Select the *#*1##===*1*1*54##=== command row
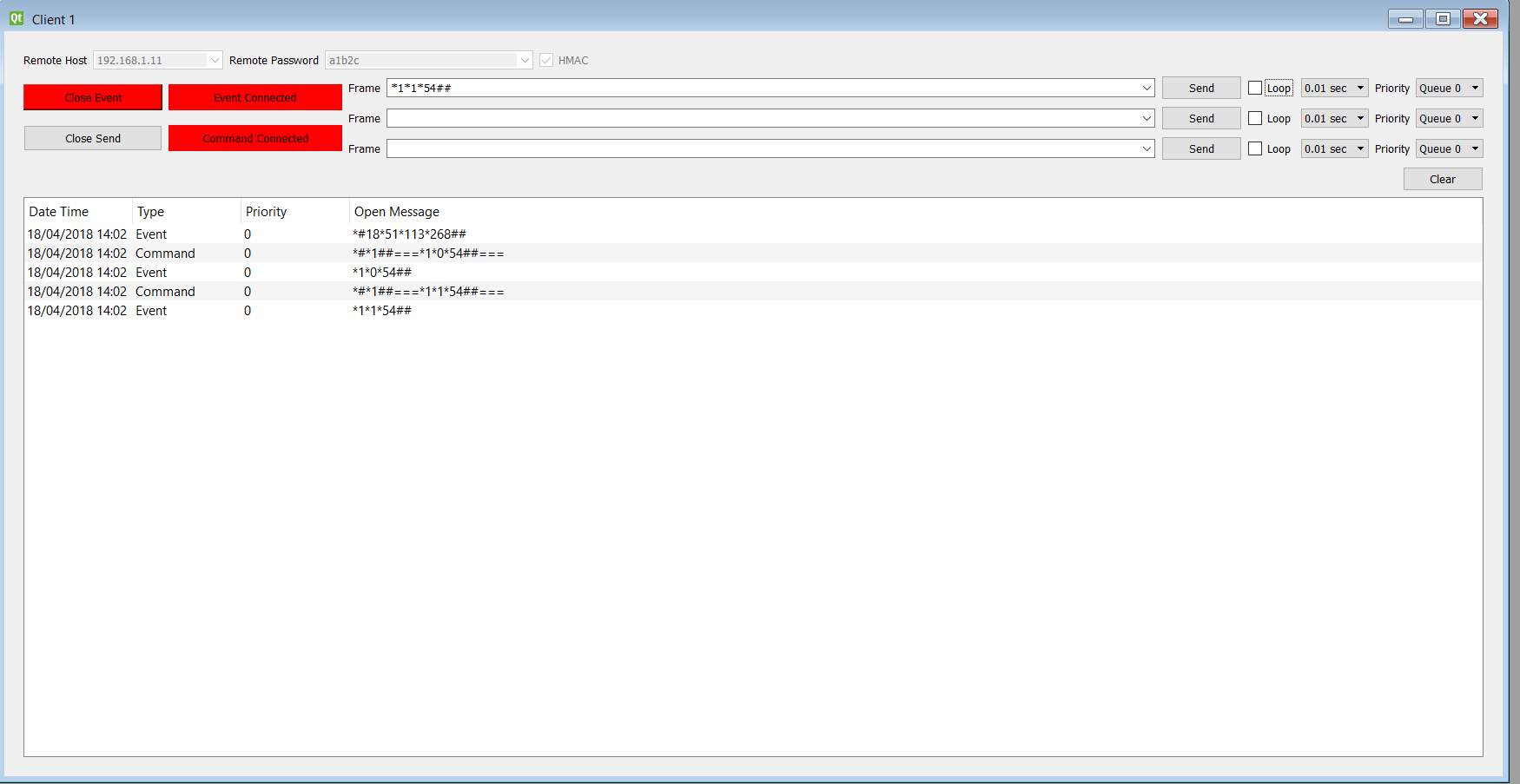This screenshot has height=784, width=1520. point(753,291)
